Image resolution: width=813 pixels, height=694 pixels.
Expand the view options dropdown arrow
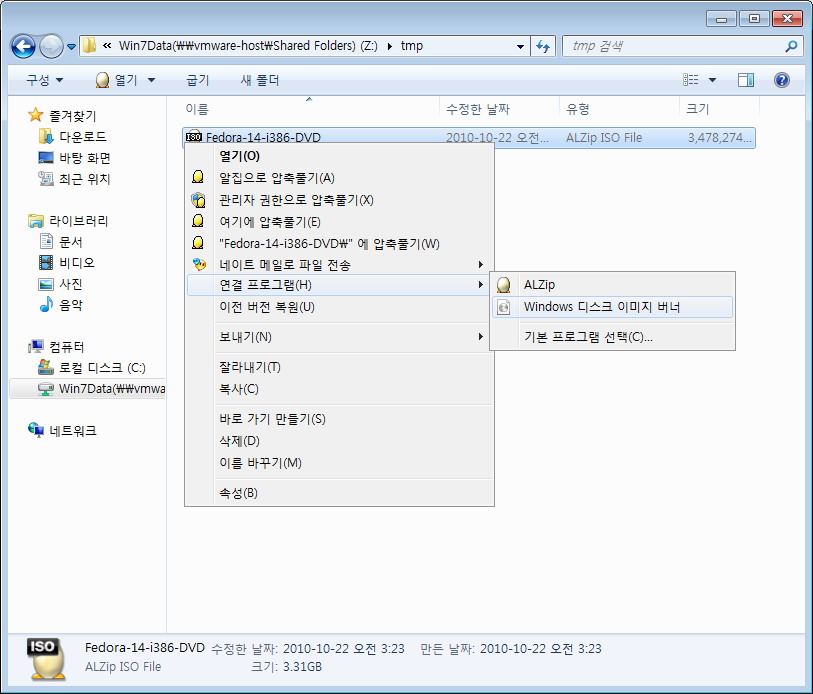tap(712, 80)
